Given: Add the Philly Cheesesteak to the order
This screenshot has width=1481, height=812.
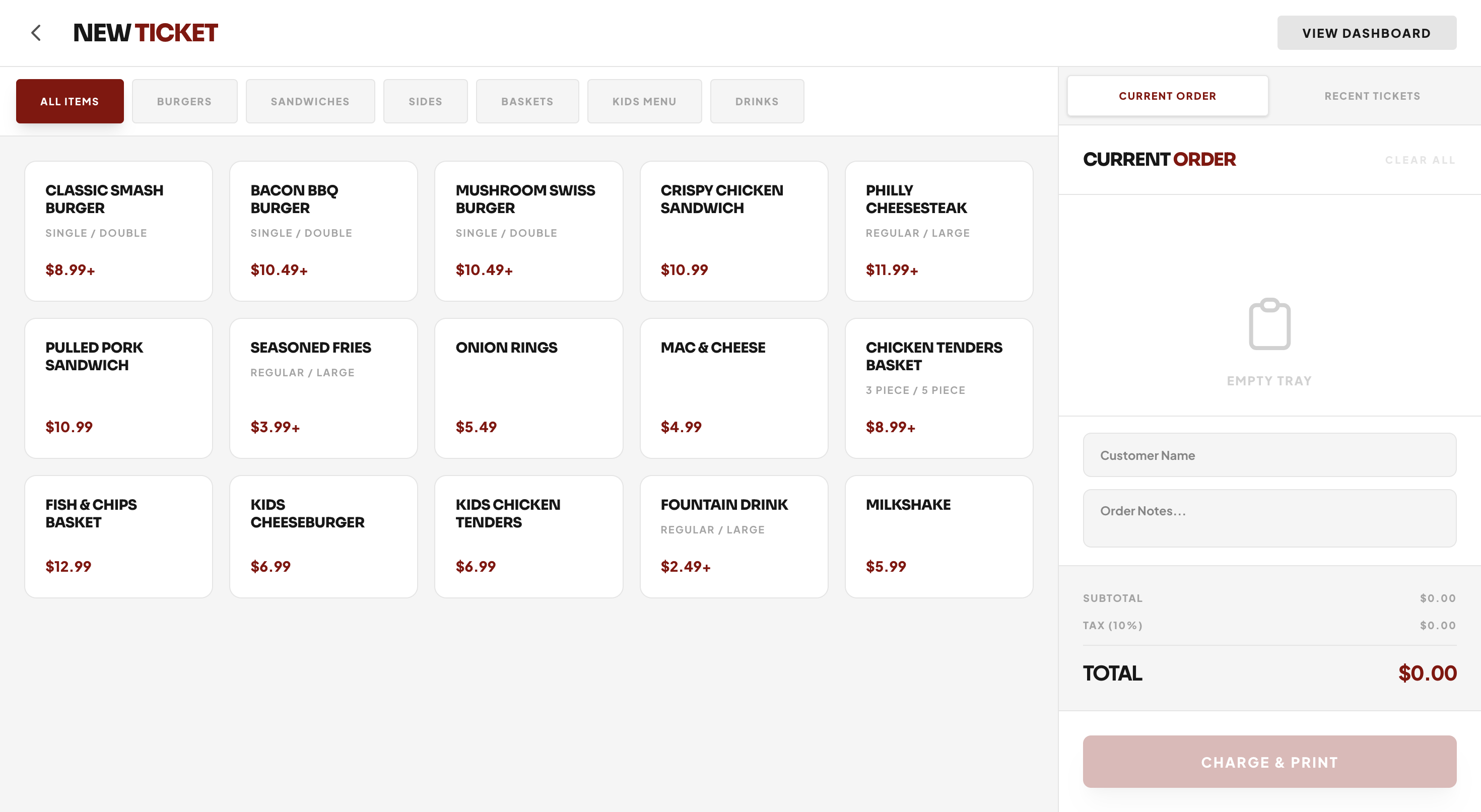Looking at the screenshot, I should click(939, 231).
